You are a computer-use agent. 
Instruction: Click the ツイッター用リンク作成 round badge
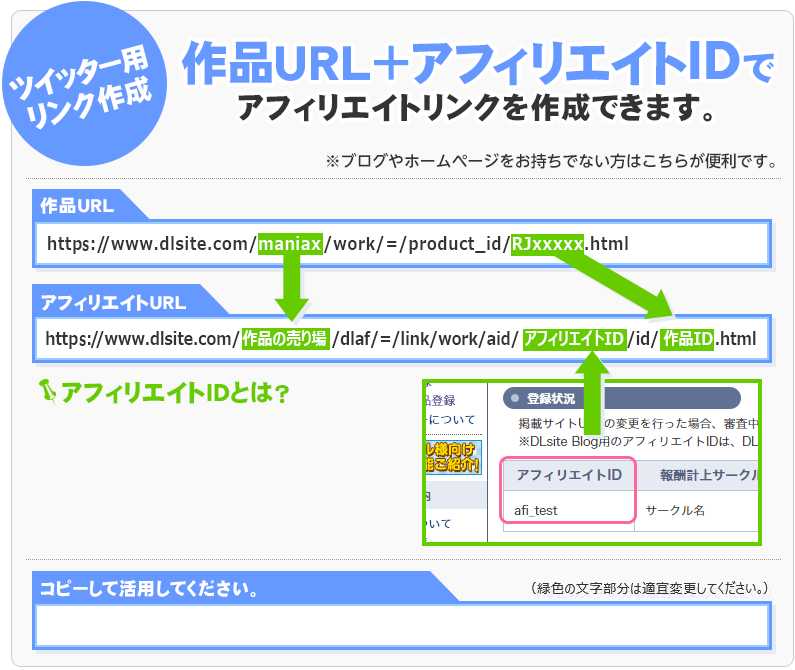coord(85,84)
